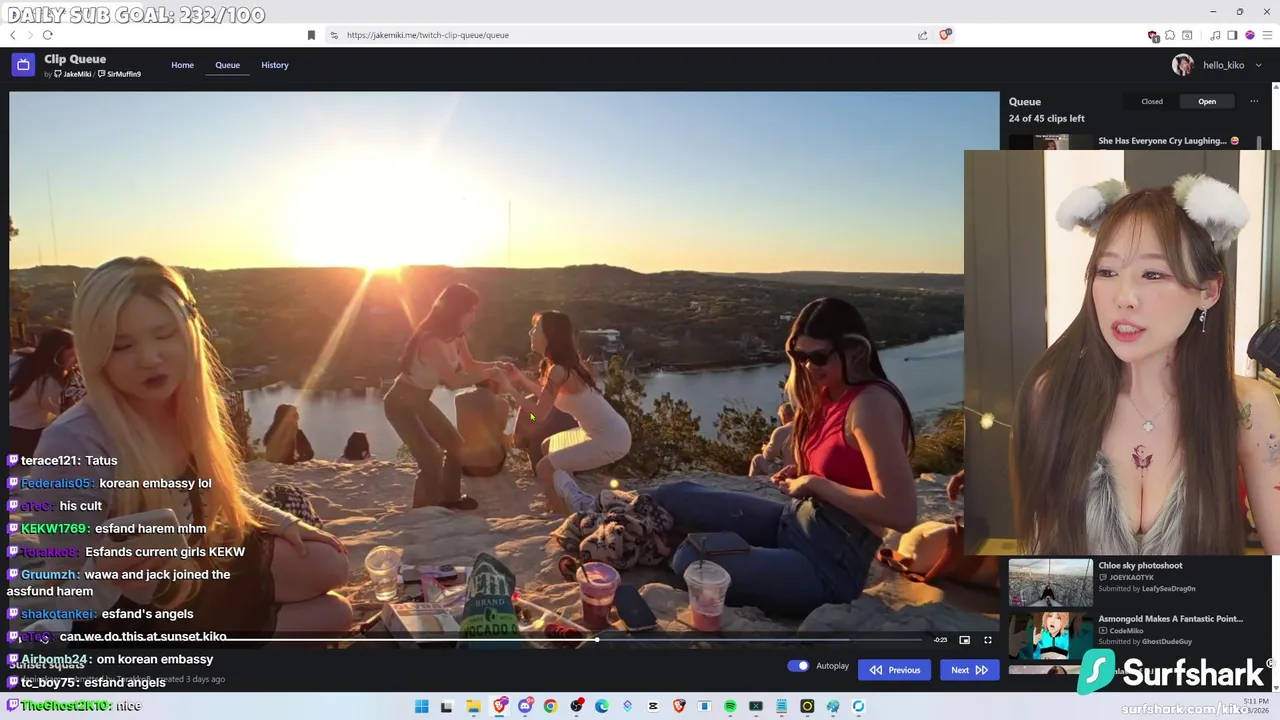Click the hello_kiko profile avatar
The image size is (1280, 720).
tap(1183, 65)
